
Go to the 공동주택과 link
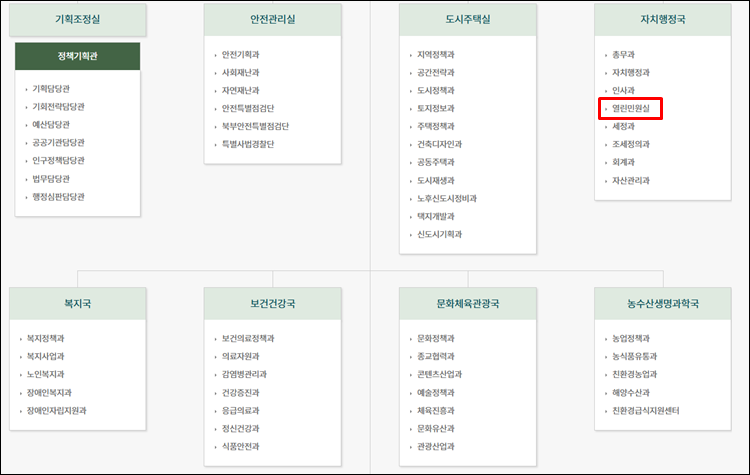(x=436, y=162)
